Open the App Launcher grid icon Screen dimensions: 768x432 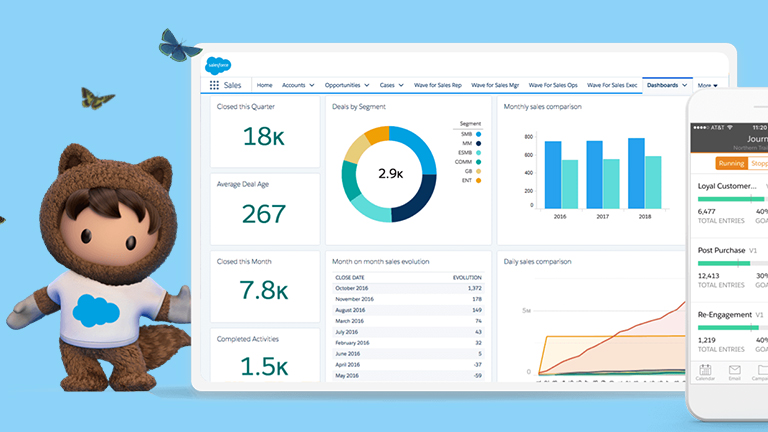point(214,86)
